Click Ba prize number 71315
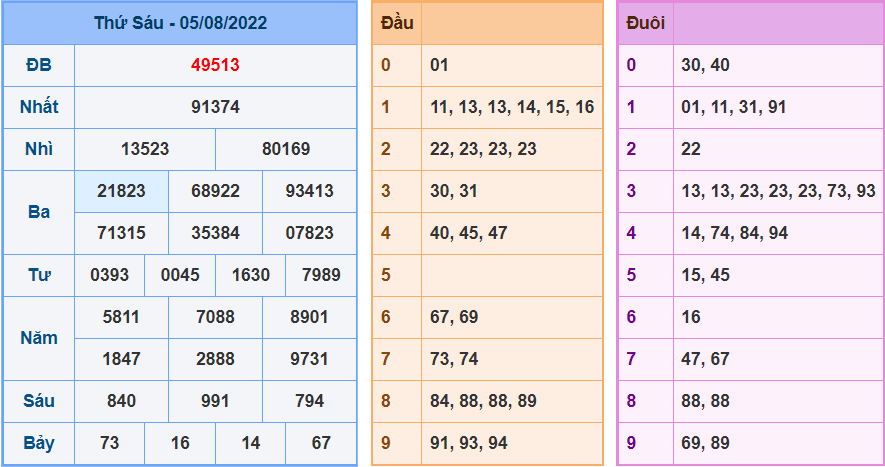The width and height of the screenshot is (885, 467). 121,233
